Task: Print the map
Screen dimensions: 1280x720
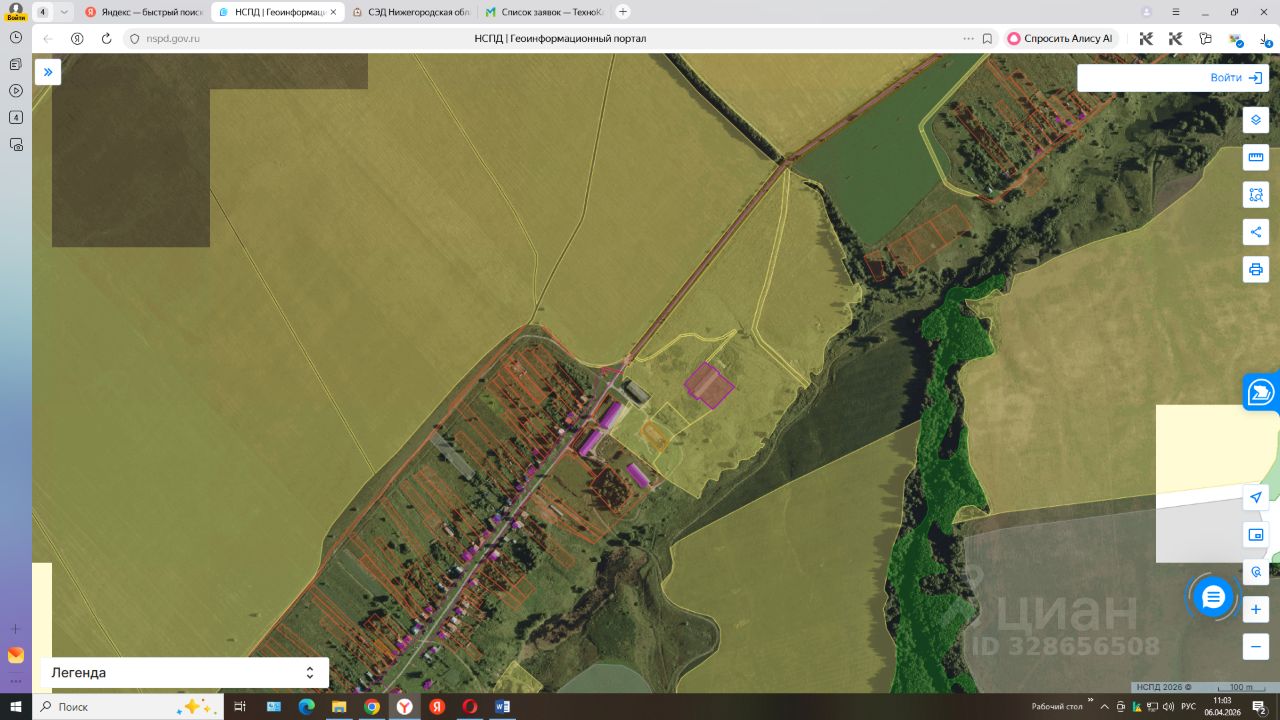Action: coord(1256,269)
